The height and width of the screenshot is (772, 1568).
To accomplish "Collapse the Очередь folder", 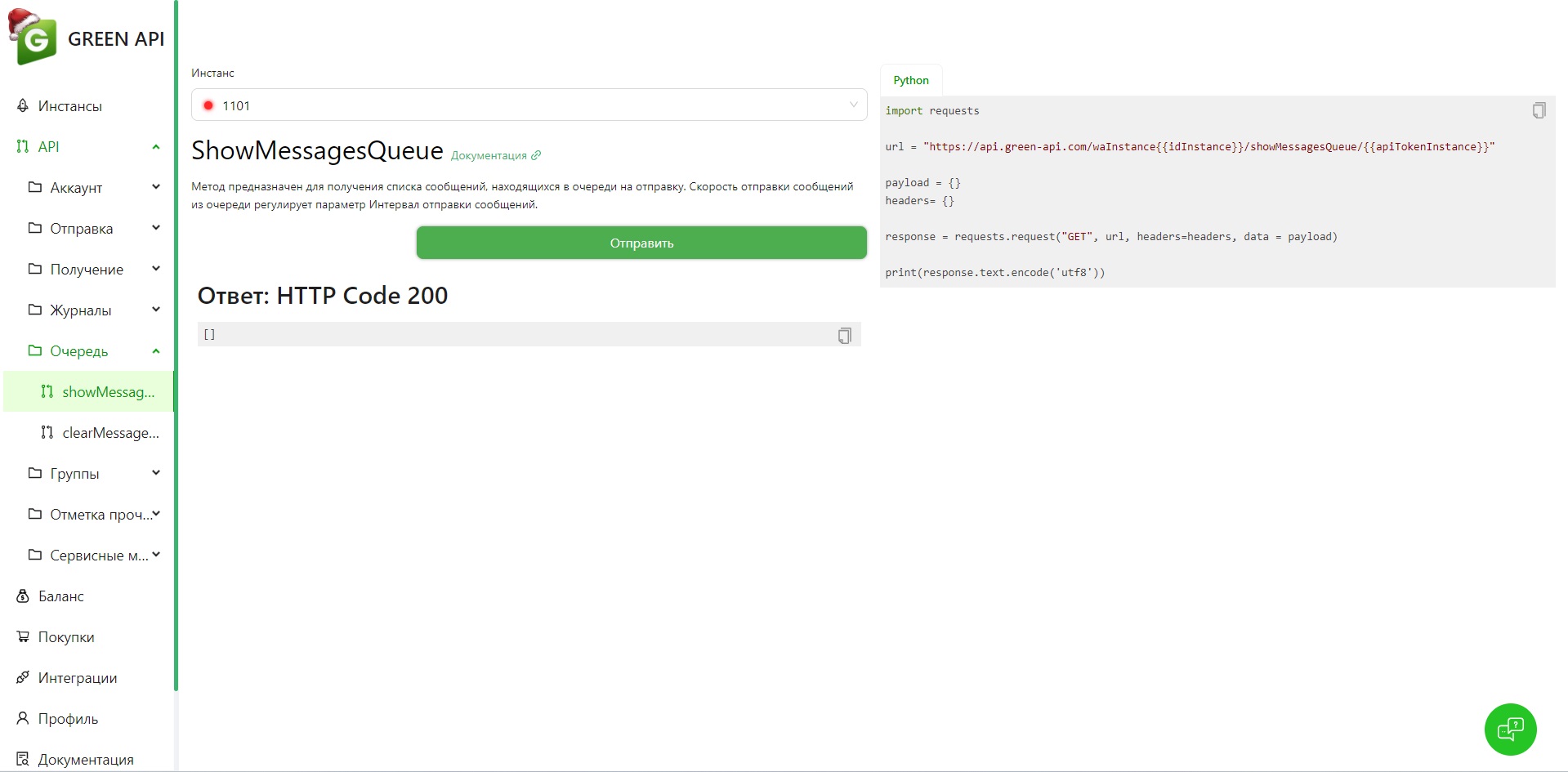I will tap(156, 351).
